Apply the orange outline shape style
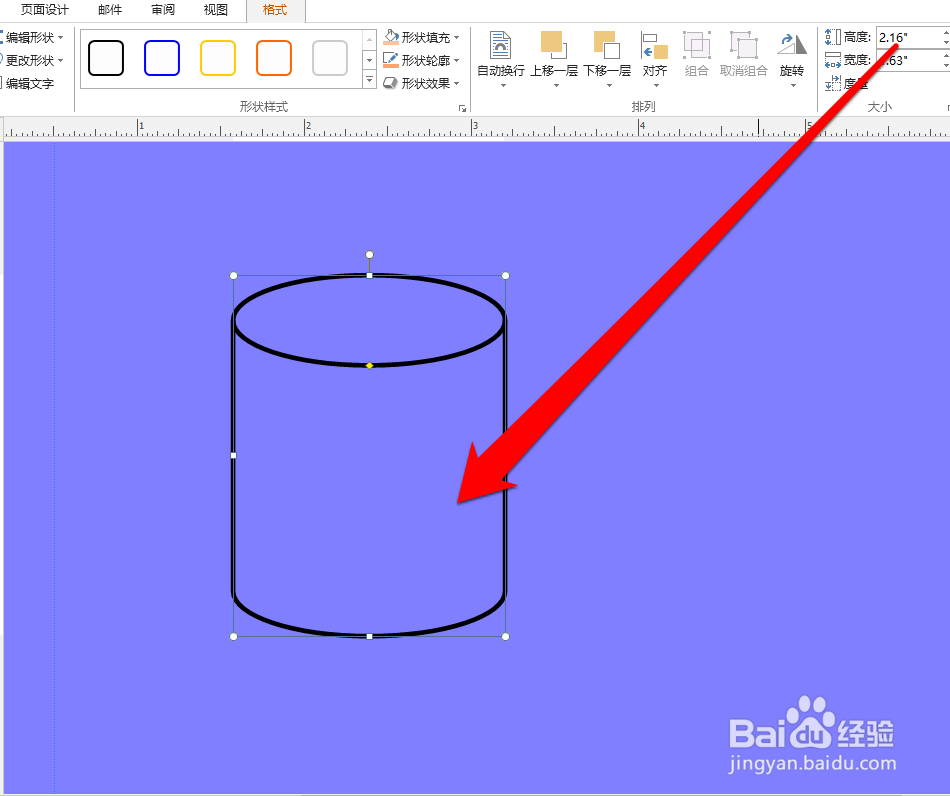950x796 pixels. [x=274, y=58]
